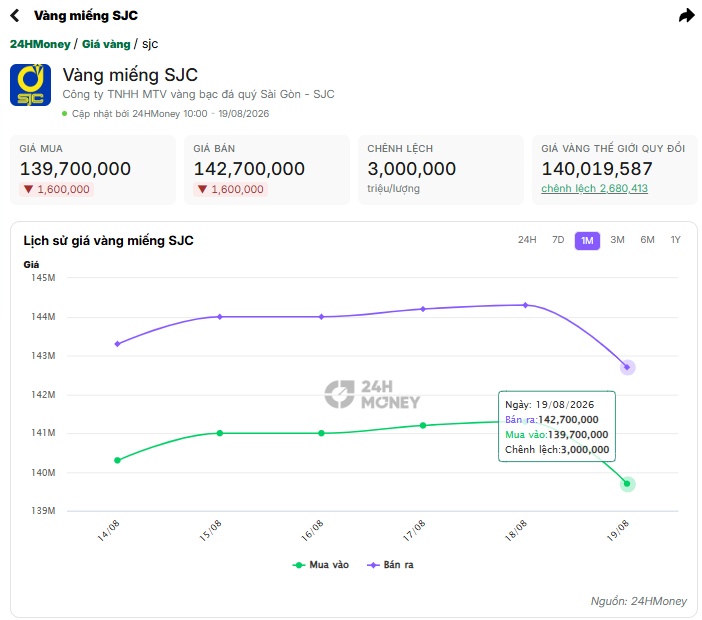Click the SJC company logo
This screenshot has height=620, width=702.
[30, 85]
